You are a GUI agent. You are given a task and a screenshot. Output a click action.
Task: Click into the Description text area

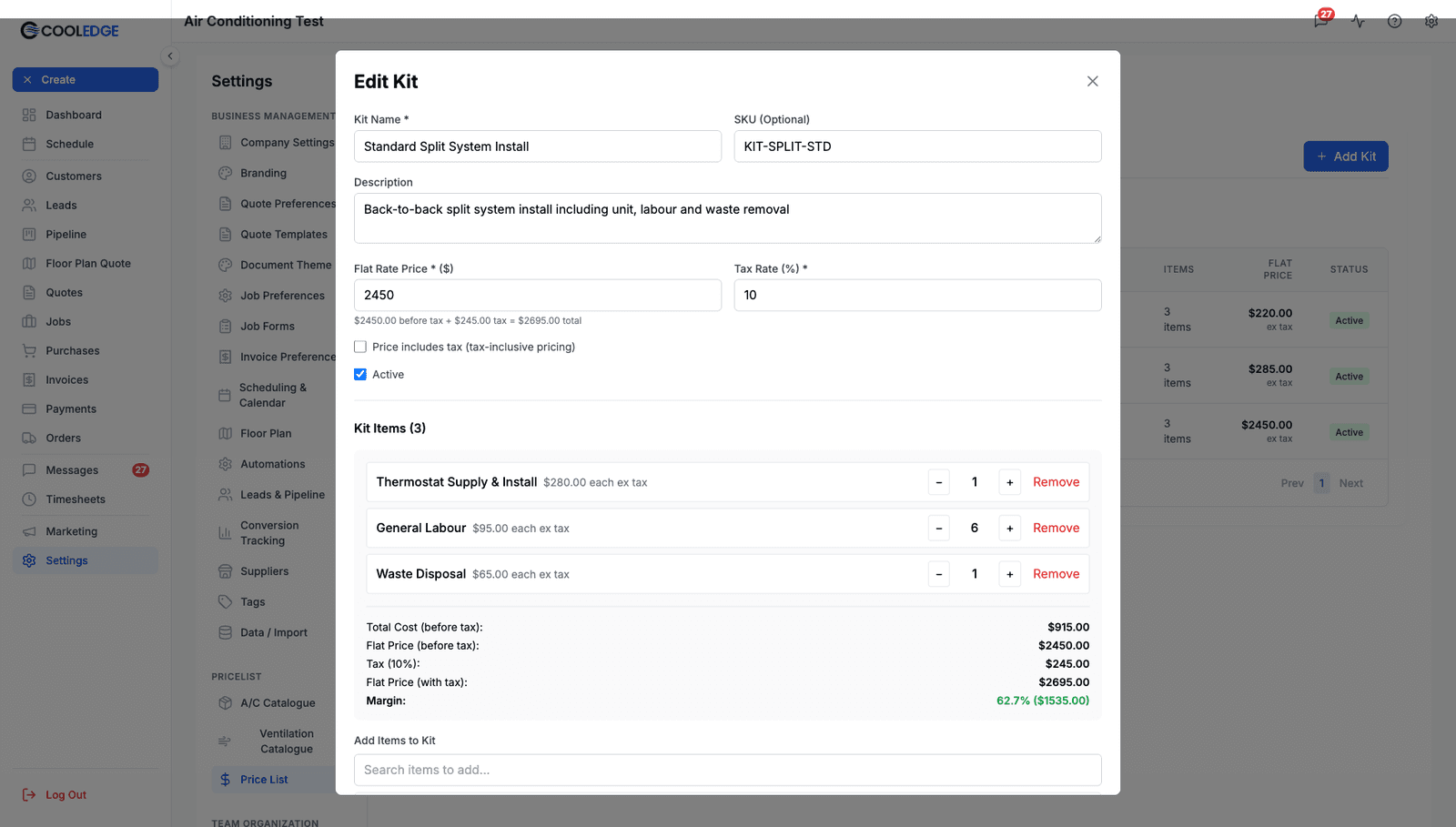point(727,218)
